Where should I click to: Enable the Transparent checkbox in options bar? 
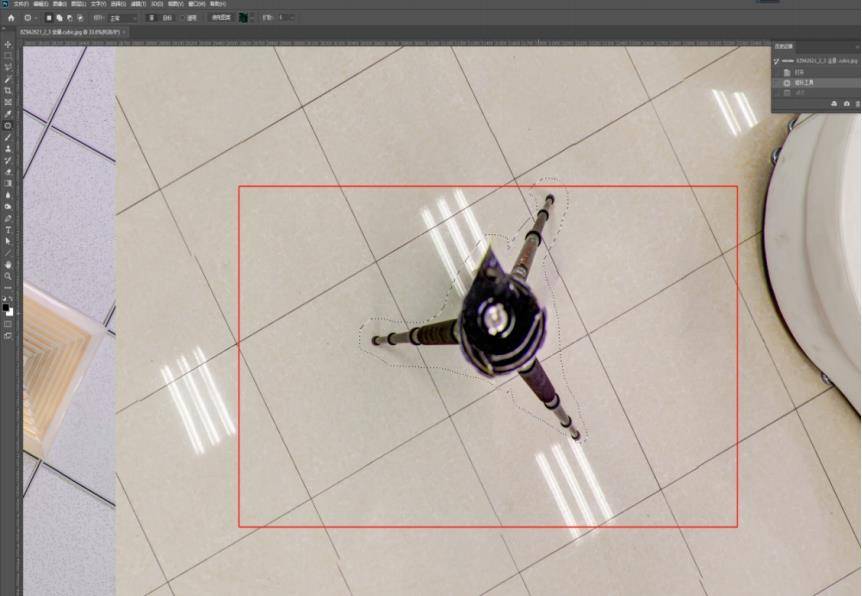click(x=182, y=18)
